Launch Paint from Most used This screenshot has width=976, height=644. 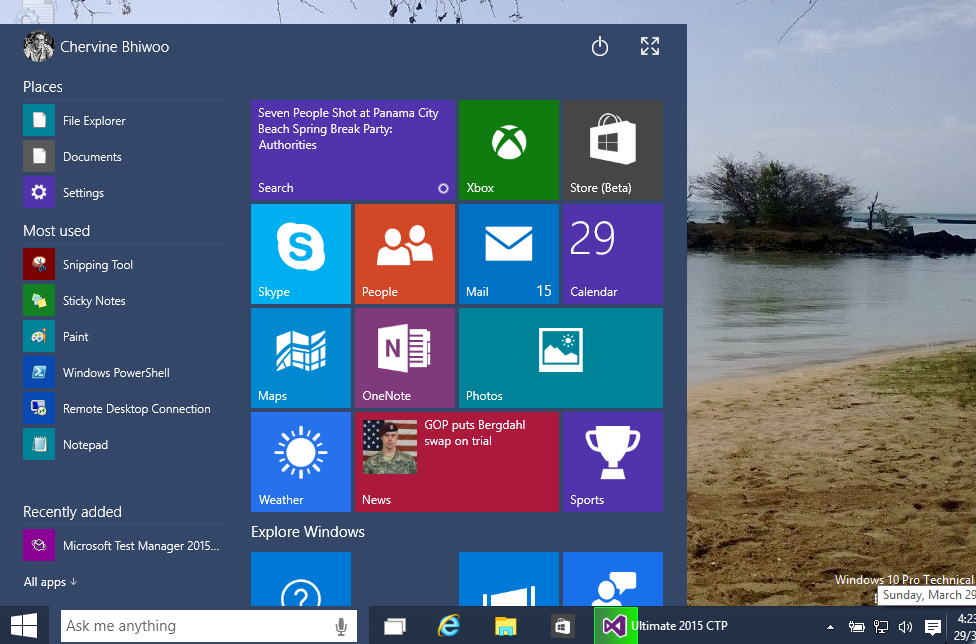pyautogui.click(x=124, y=337)
